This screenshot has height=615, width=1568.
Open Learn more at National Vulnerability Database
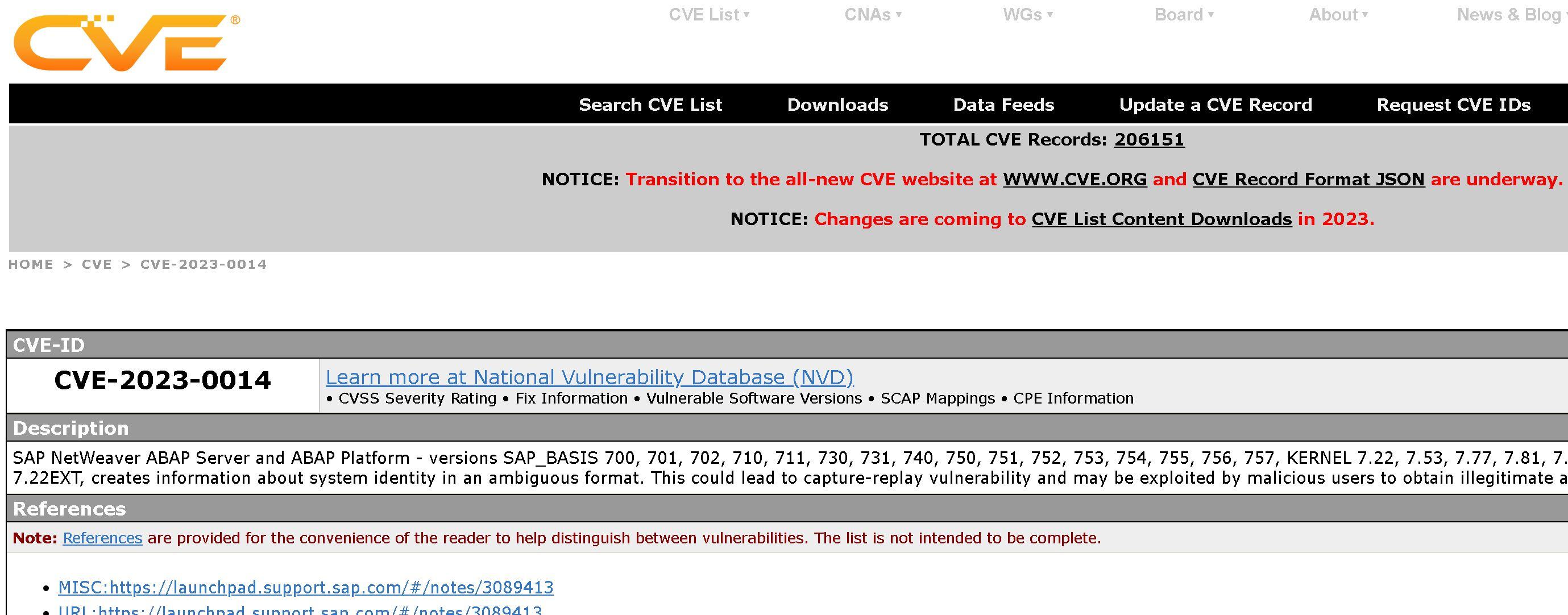coord(589,377)
